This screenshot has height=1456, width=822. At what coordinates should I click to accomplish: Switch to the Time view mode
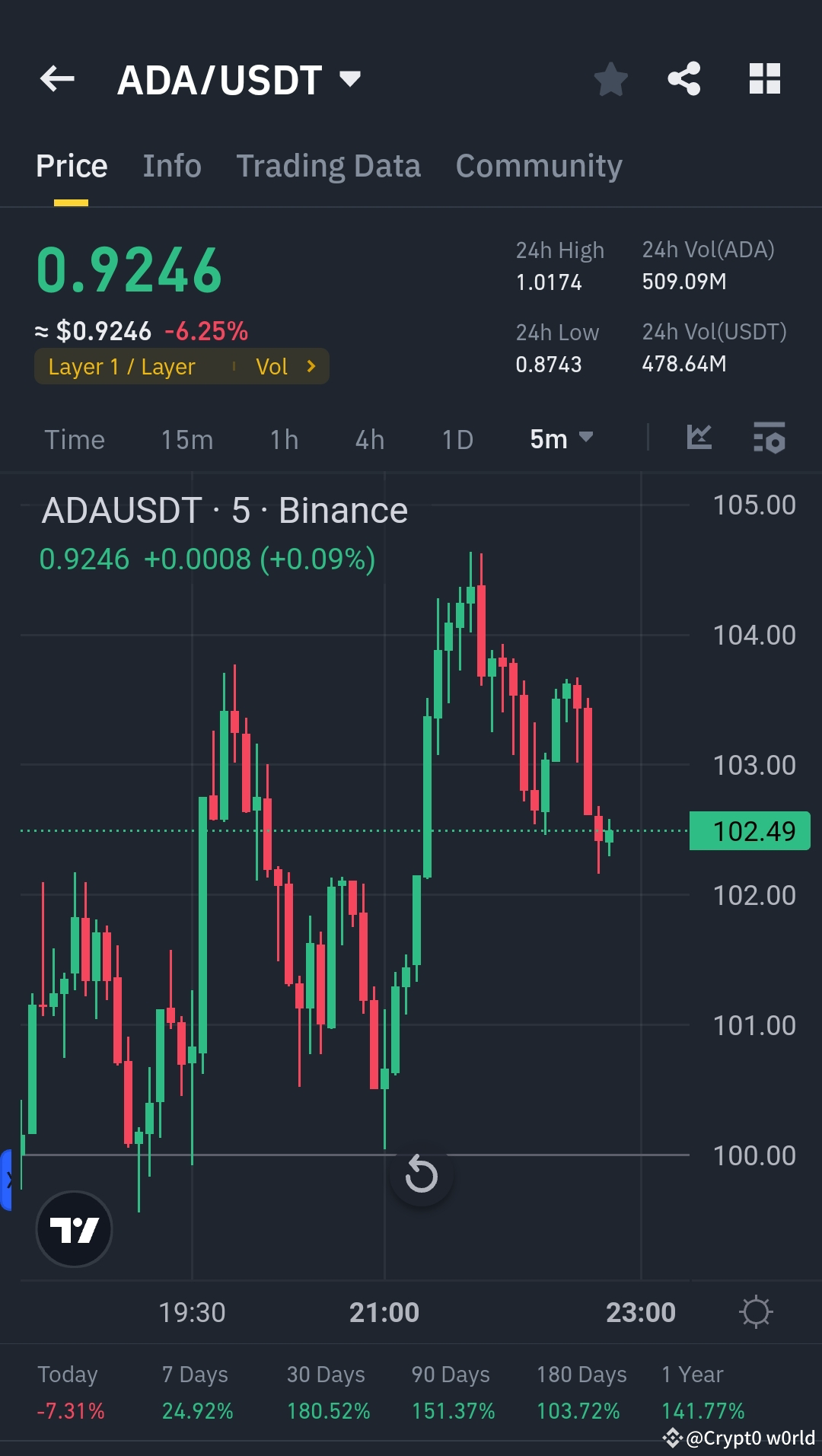[x=75, y=438]
